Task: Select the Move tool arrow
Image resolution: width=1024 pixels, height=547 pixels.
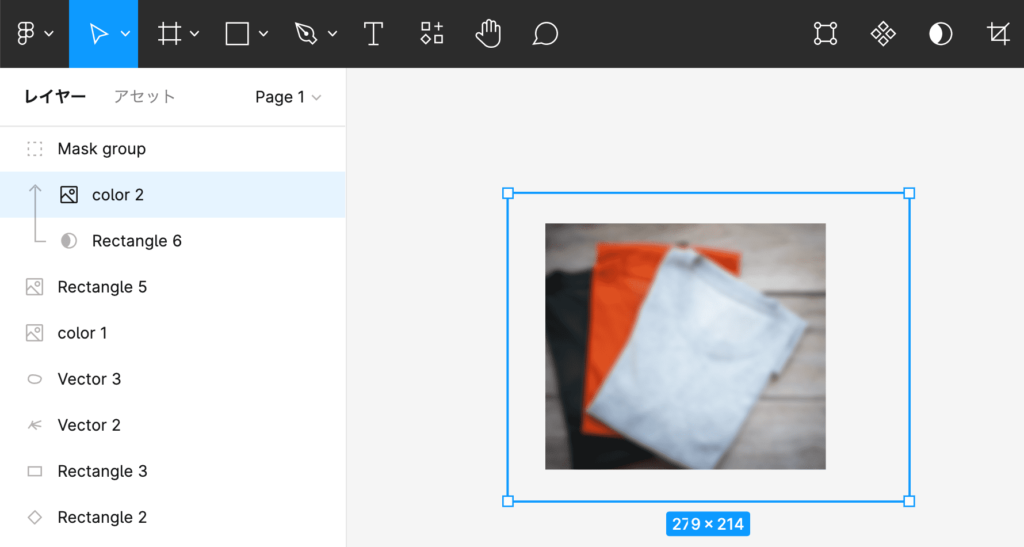Action: coord(98,34)
